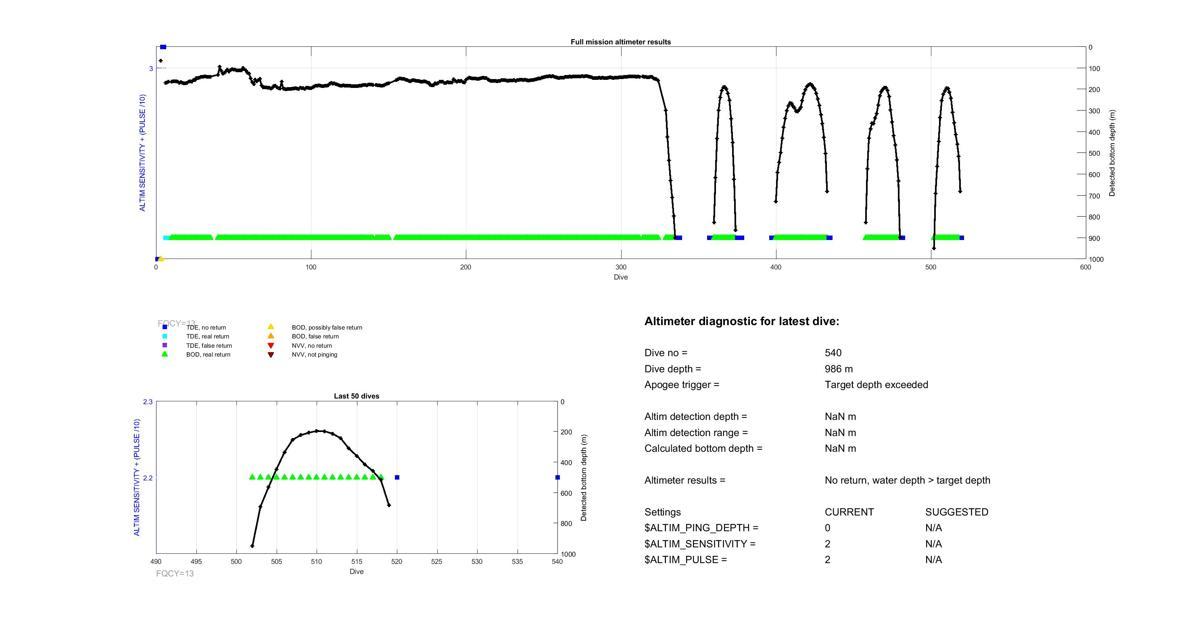1200x622 pixels.
Task: Click the dive number value 540
Action: pos(833,353)
